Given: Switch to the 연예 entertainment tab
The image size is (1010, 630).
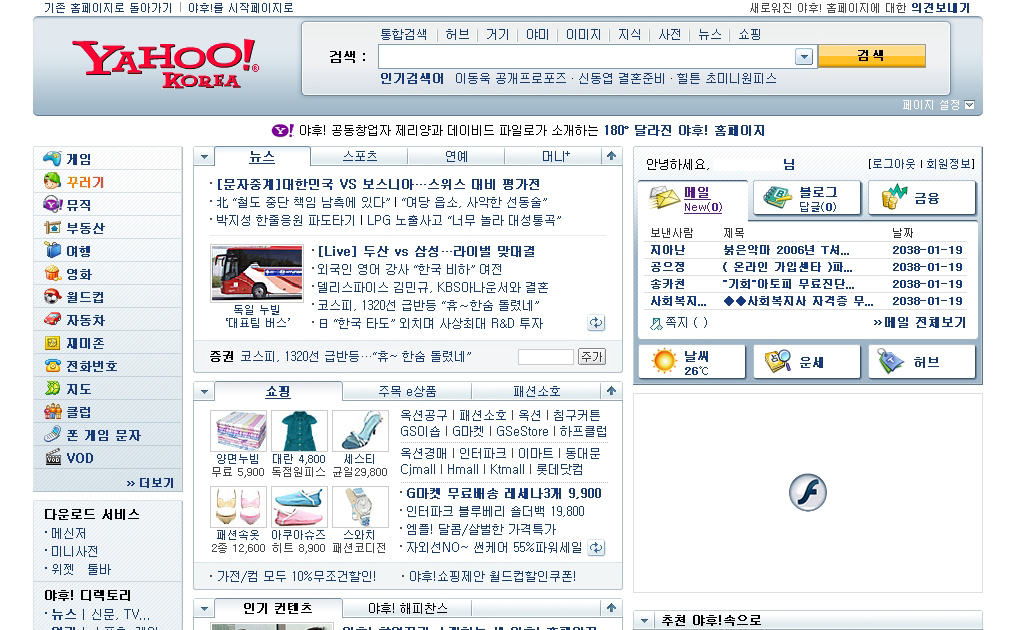Looking at the screenshot, I should (456, 156).
